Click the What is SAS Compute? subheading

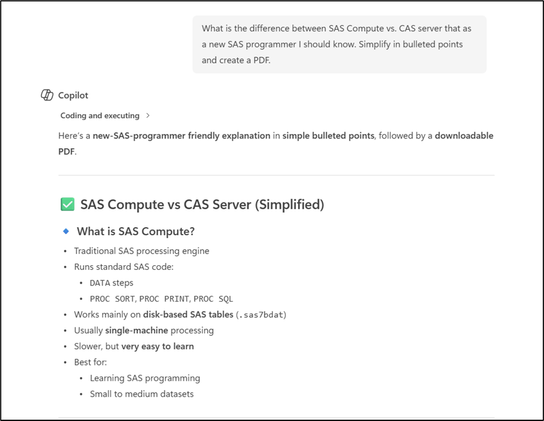[136, 231]
